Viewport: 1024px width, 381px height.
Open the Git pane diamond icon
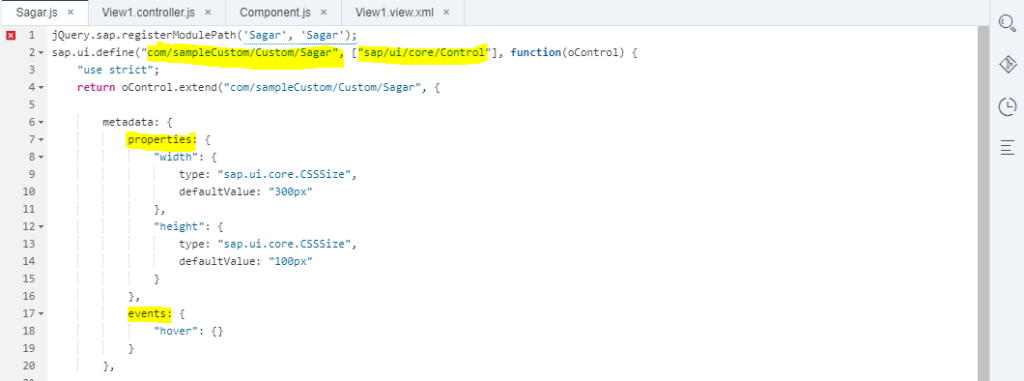(x=1008, y=64)
